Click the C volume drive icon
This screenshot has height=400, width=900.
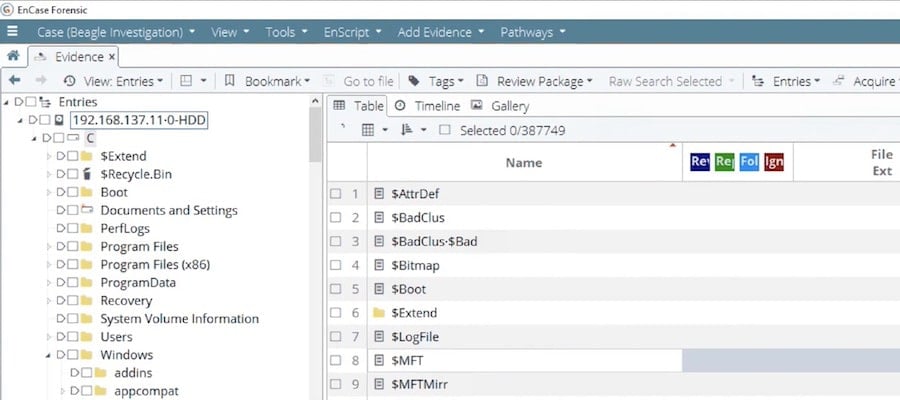tap(73, 138)
